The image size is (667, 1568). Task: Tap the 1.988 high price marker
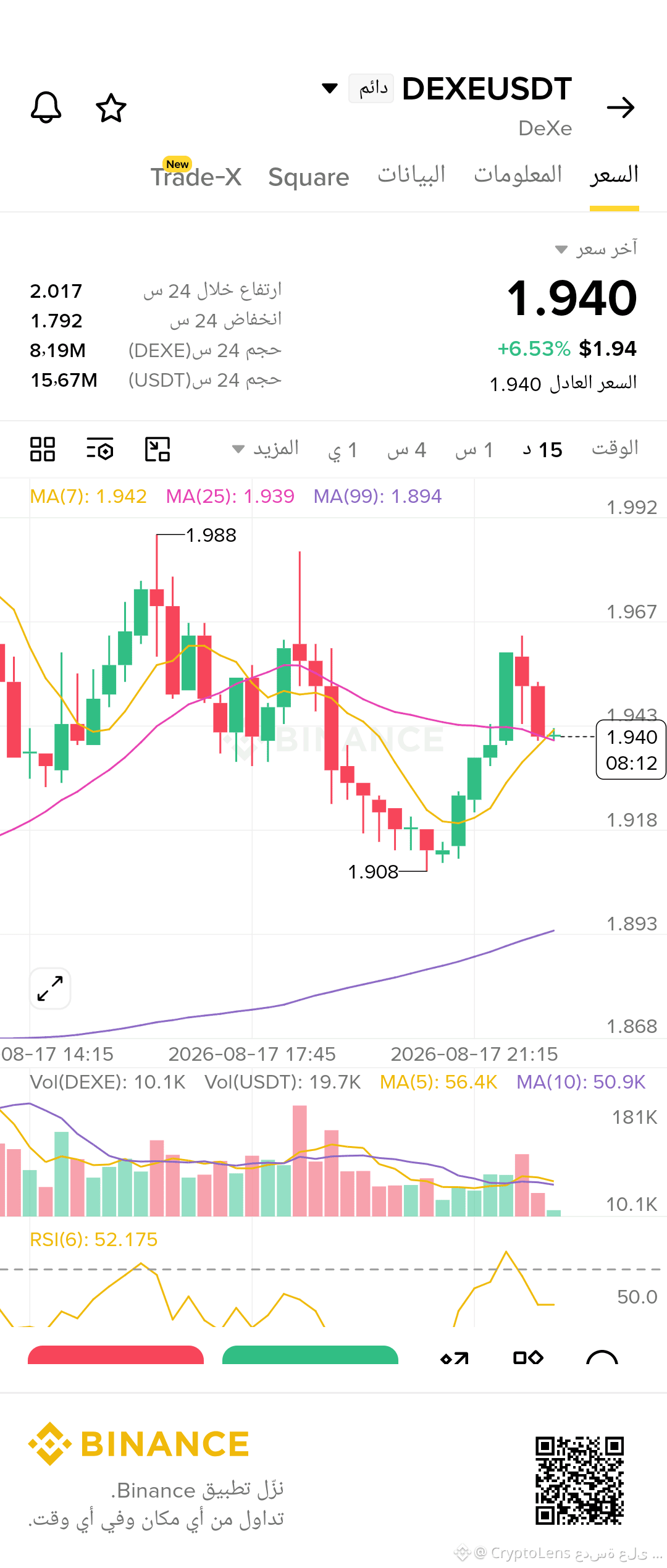[211, 535]
